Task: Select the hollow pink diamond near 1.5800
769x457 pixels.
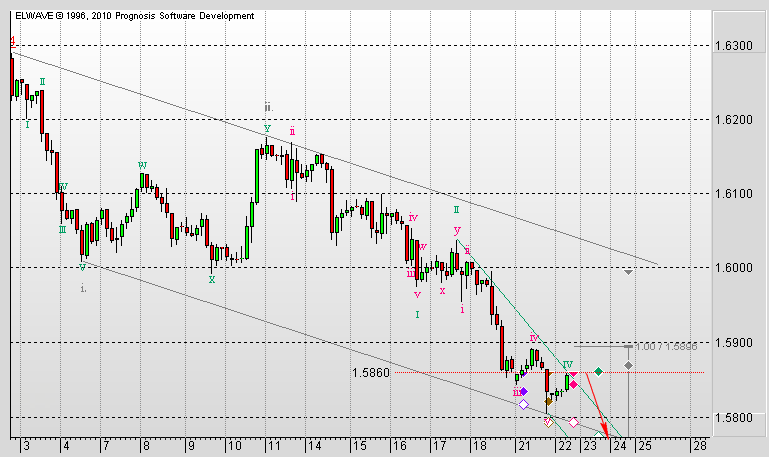Action: pyautogui.click(x=574, y=422)
